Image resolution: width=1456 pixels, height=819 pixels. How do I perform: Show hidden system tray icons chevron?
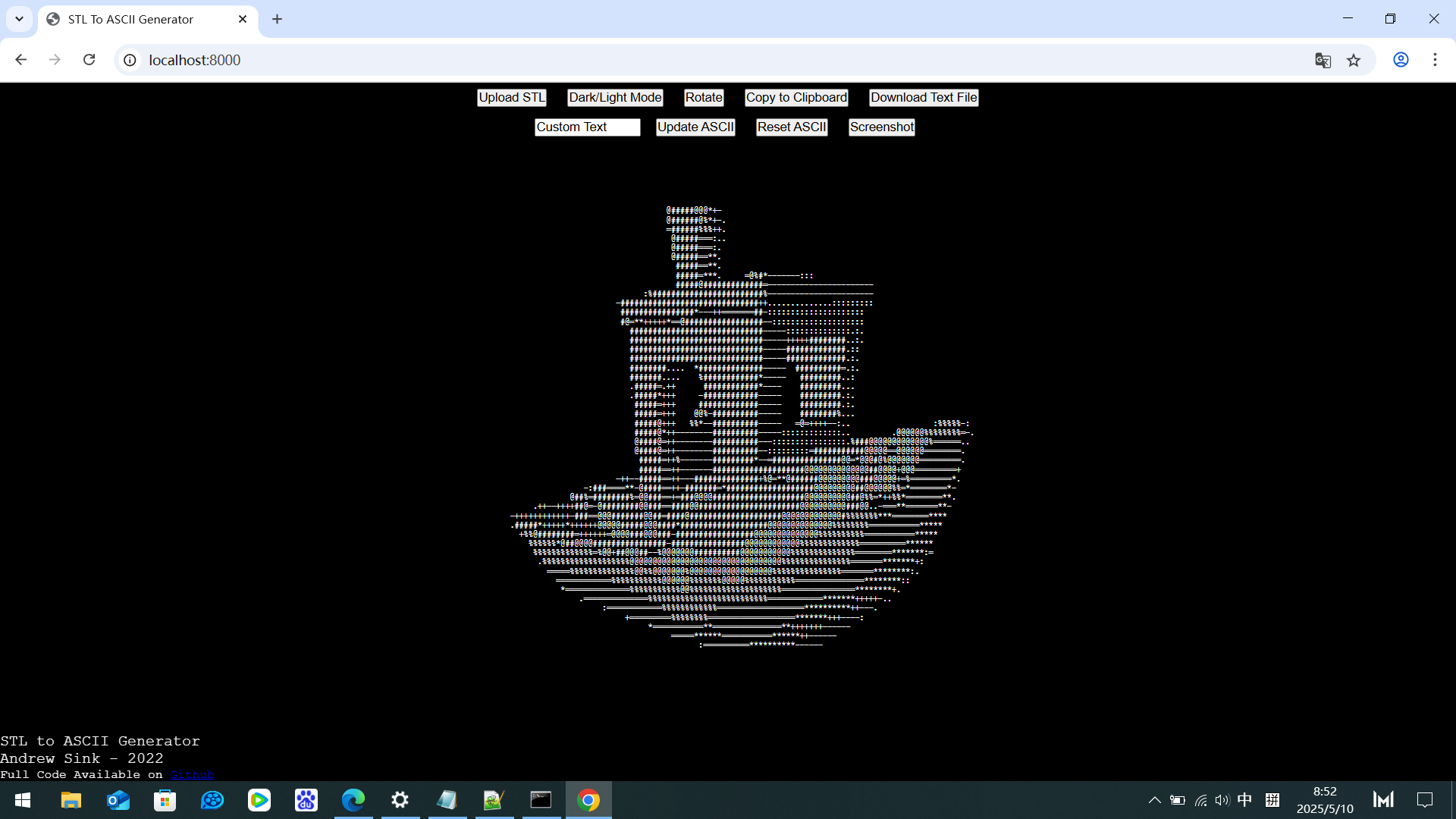1154,800
